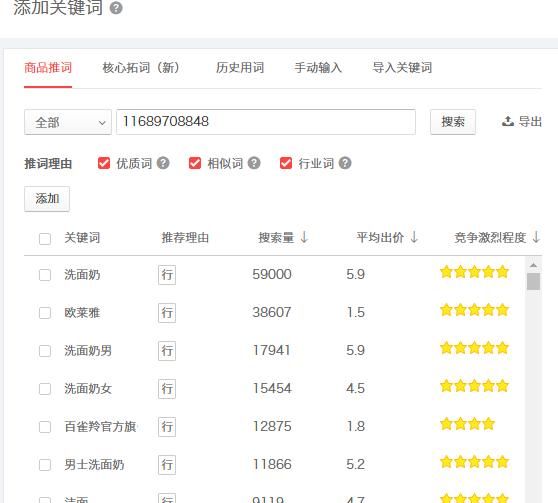Screen dimensions: 558x503
Task: Open help icon next to 优质词
Action: (163, 163)
